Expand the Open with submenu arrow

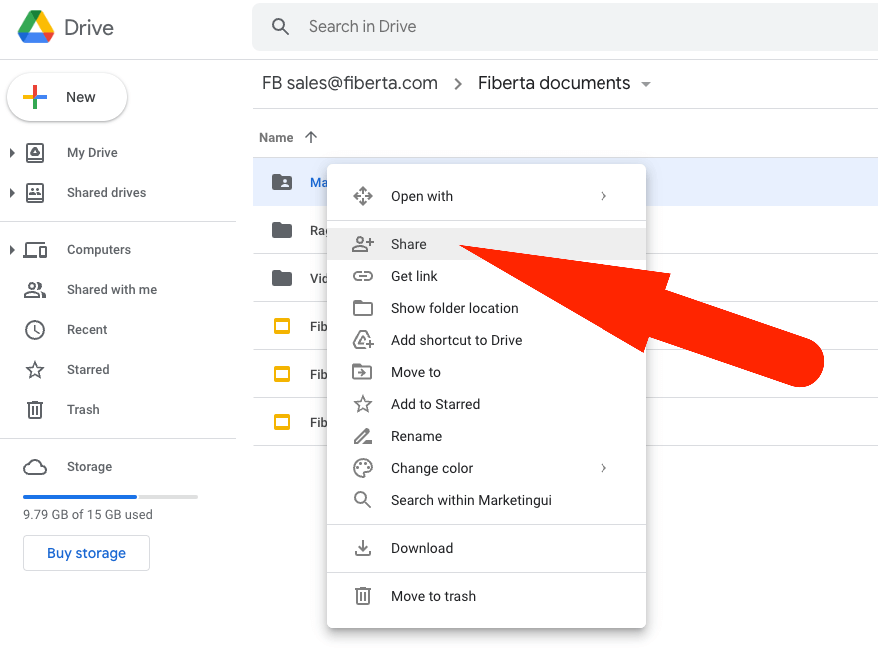pos(603,196)
